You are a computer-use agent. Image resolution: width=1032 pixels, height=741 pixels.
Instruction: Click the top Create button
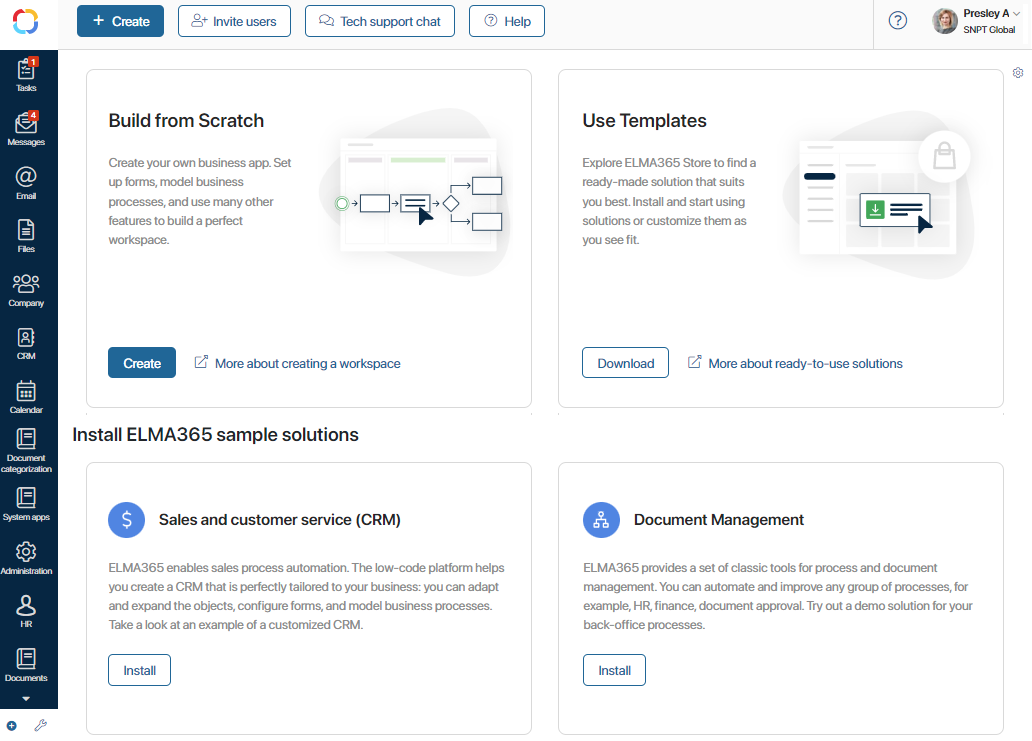coord(120,21)
